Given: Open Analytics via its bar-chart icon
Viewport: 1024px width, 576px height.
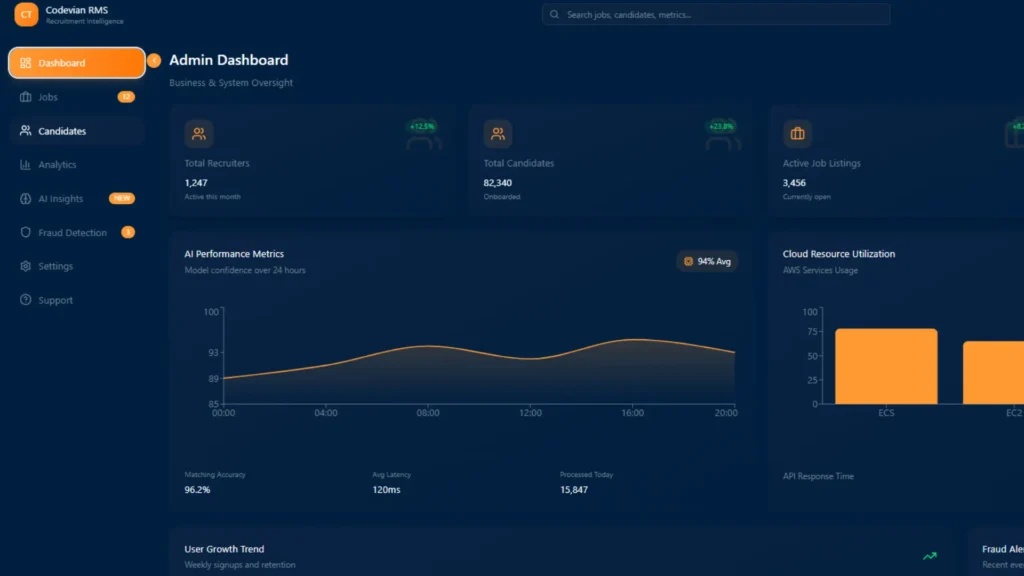Looking at the screenshot, I should 24,164.
